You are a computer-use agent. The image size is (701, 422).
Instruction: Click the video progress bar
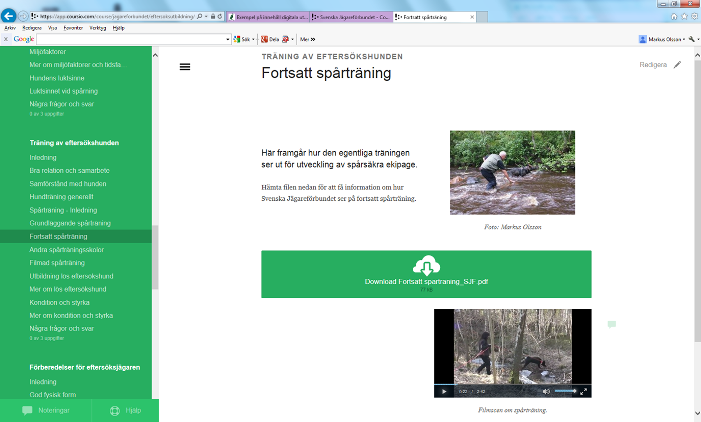click(x=512, y=384)
